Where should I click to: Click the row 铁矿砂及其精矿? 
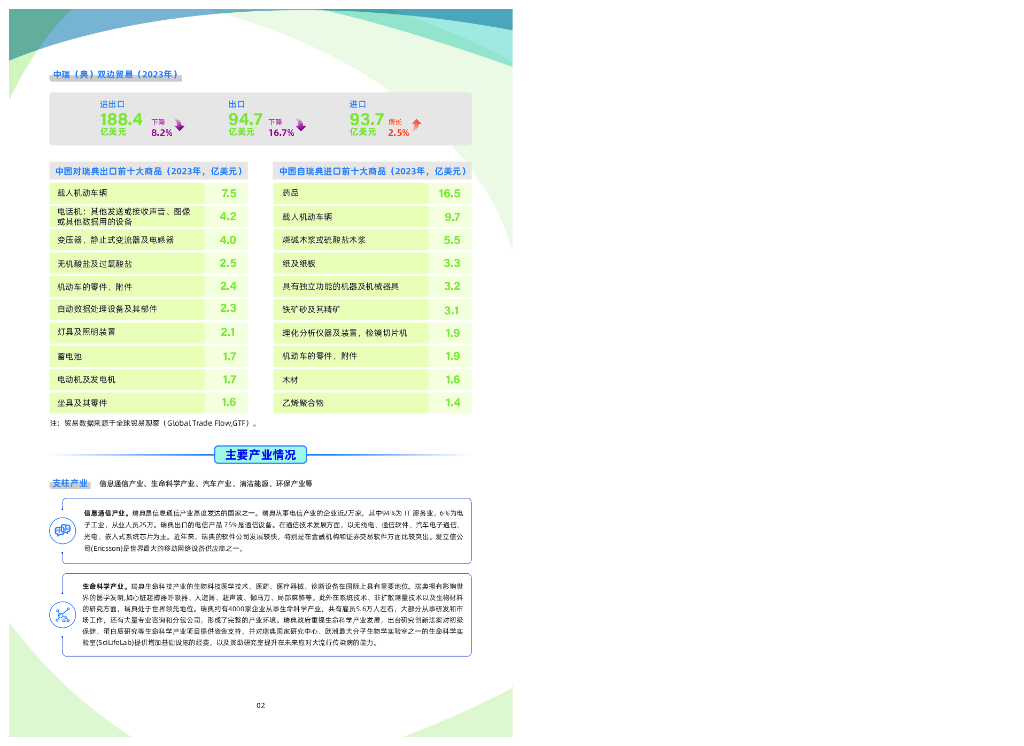[372, 310]
